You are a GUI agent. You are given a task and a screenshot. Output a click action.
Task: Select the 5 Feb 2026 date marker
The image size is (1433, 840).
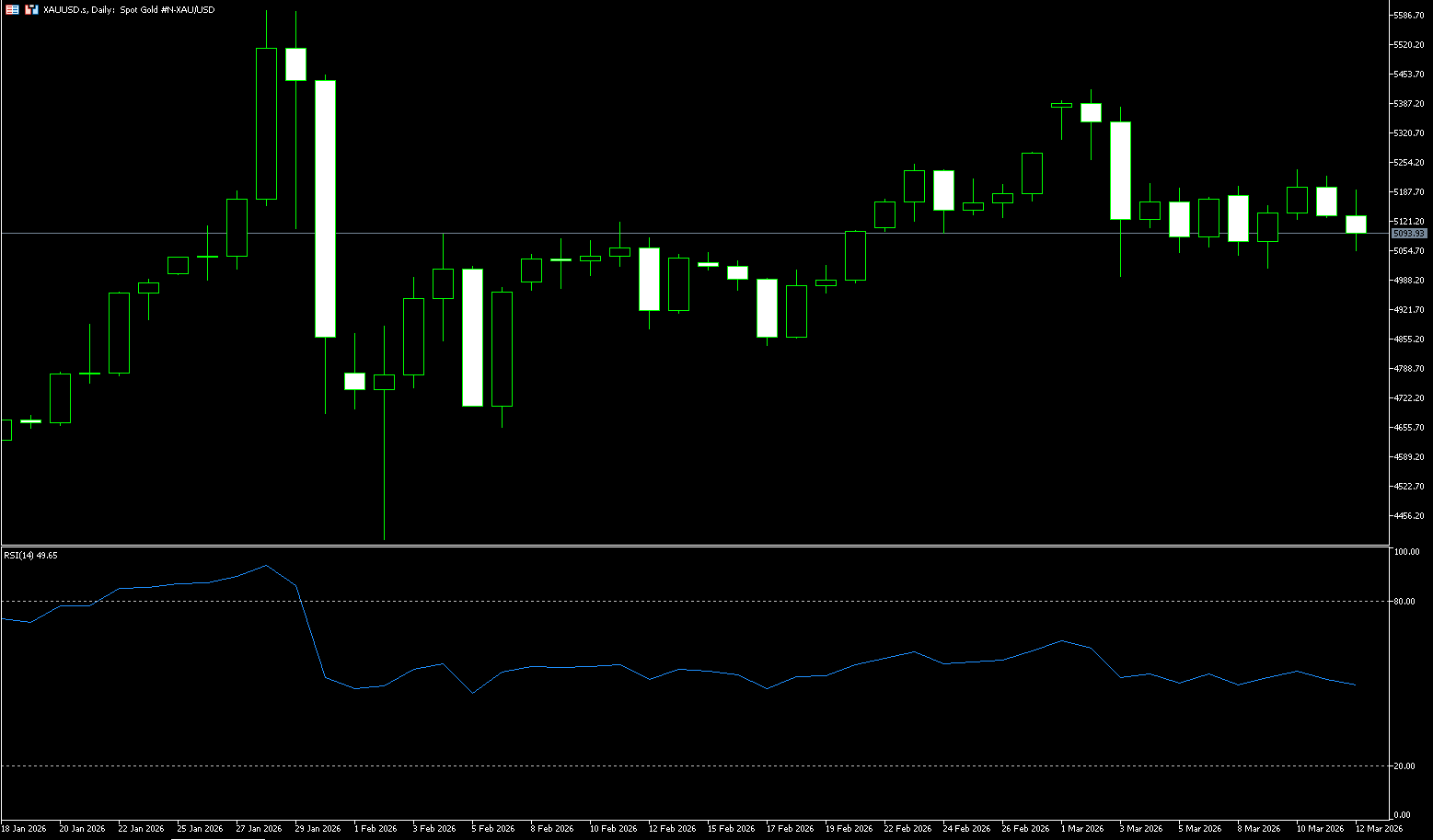493,829
